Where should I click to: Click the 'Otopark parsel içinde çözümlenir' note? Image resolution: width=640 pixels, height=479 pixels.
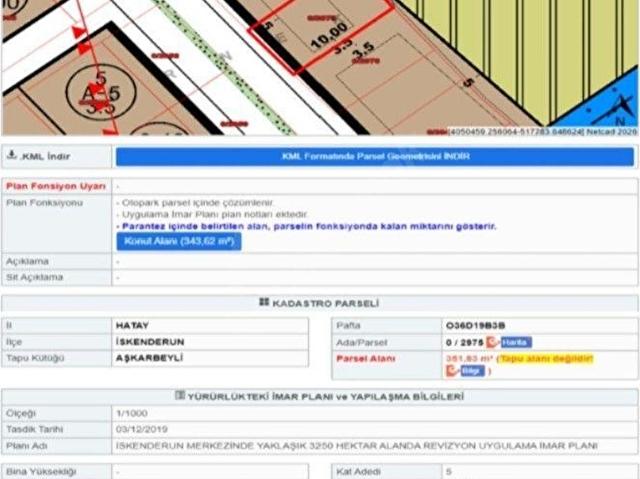(198, 203)
